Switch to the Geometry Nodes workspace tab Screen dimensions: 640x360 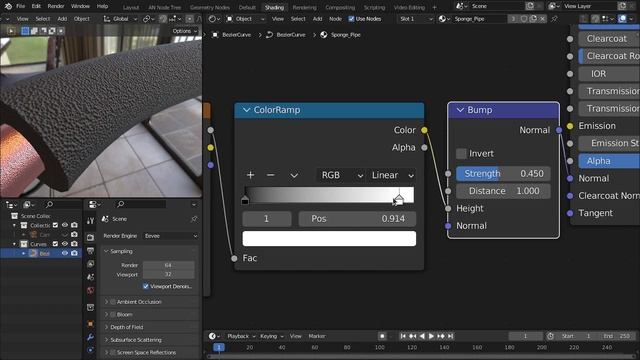pos(210,7)
